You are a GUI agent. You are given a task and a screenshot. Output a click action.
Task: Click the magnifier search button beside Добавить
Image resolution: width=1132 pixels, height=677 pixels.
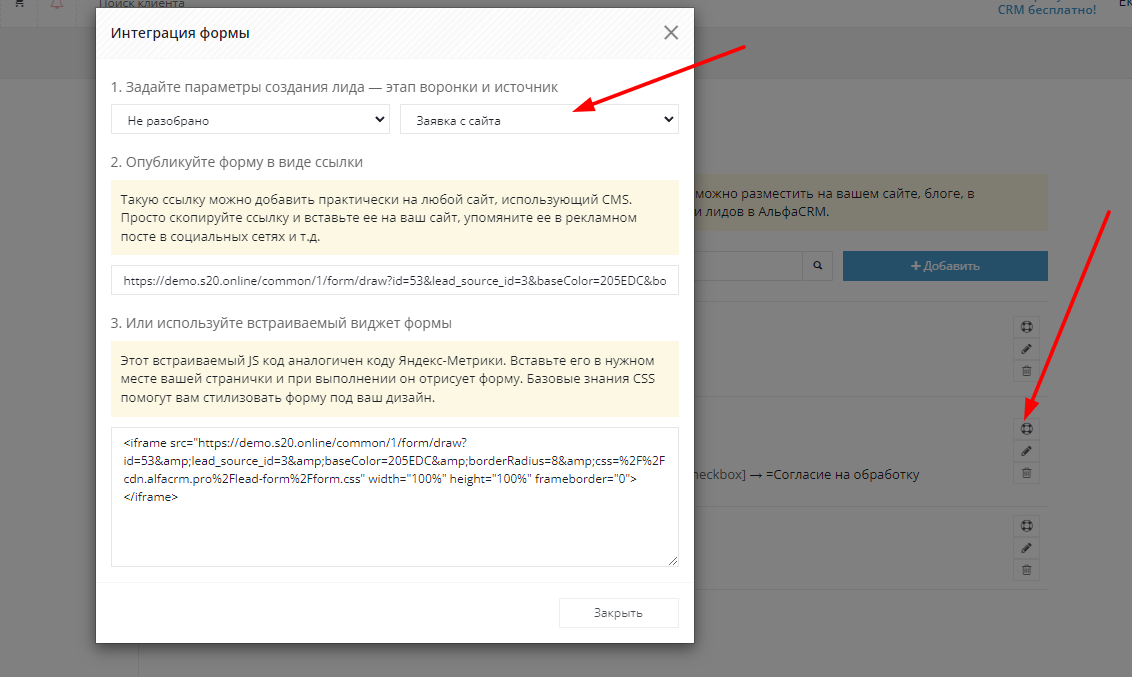817,266
